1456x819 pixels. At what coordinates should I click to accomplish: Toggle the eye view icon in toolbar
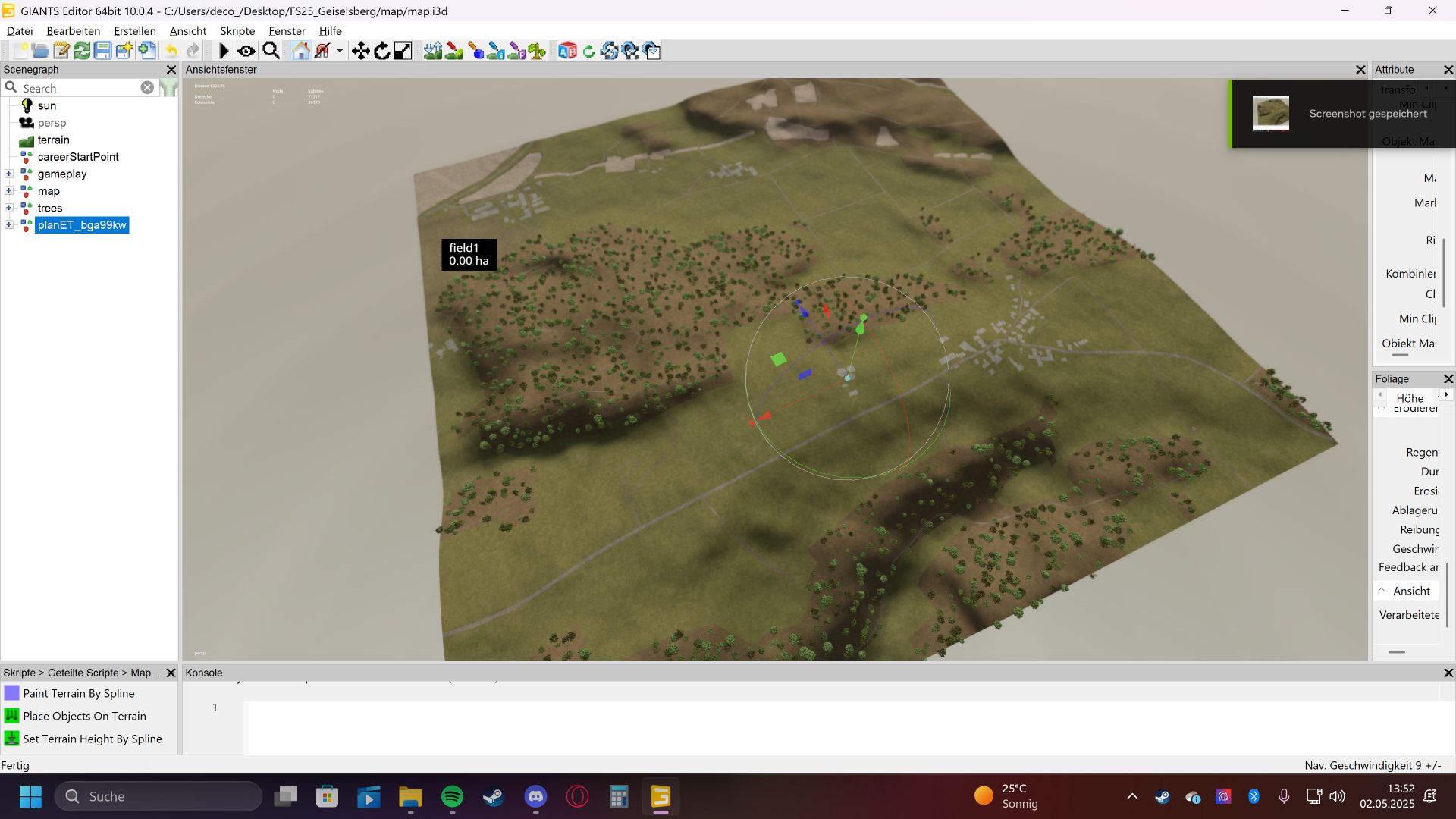(246, 51)
